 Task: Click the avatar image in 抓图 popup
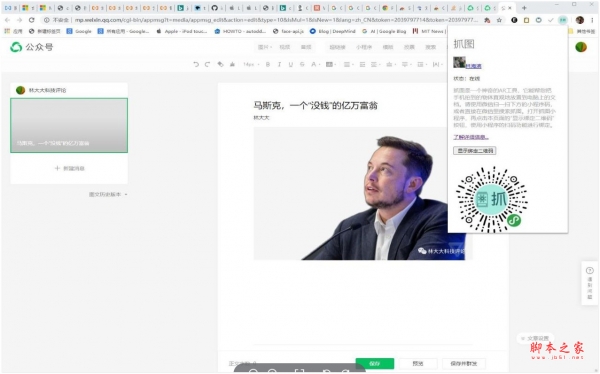coord(459,62)
